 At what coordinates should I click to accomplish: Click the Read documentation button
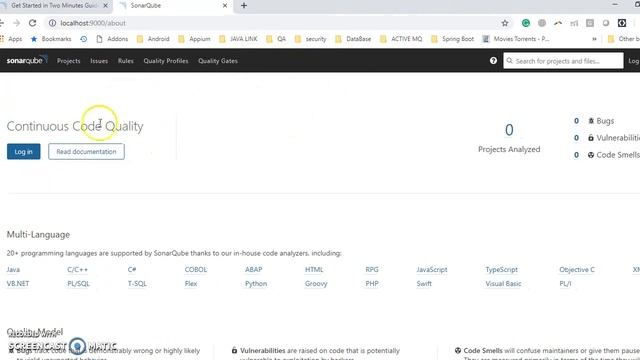pyautogui.click(x=86, y=151)
